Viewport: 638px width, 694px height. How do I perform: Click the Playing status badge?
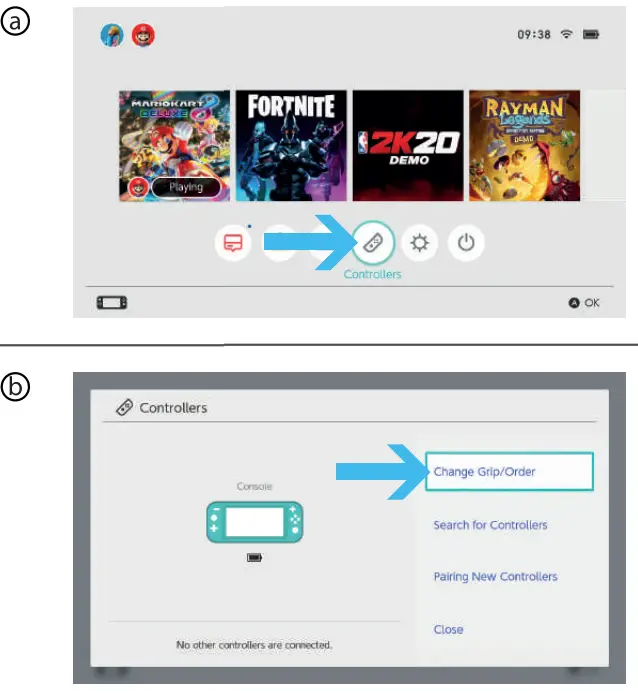tap(186, 187)
